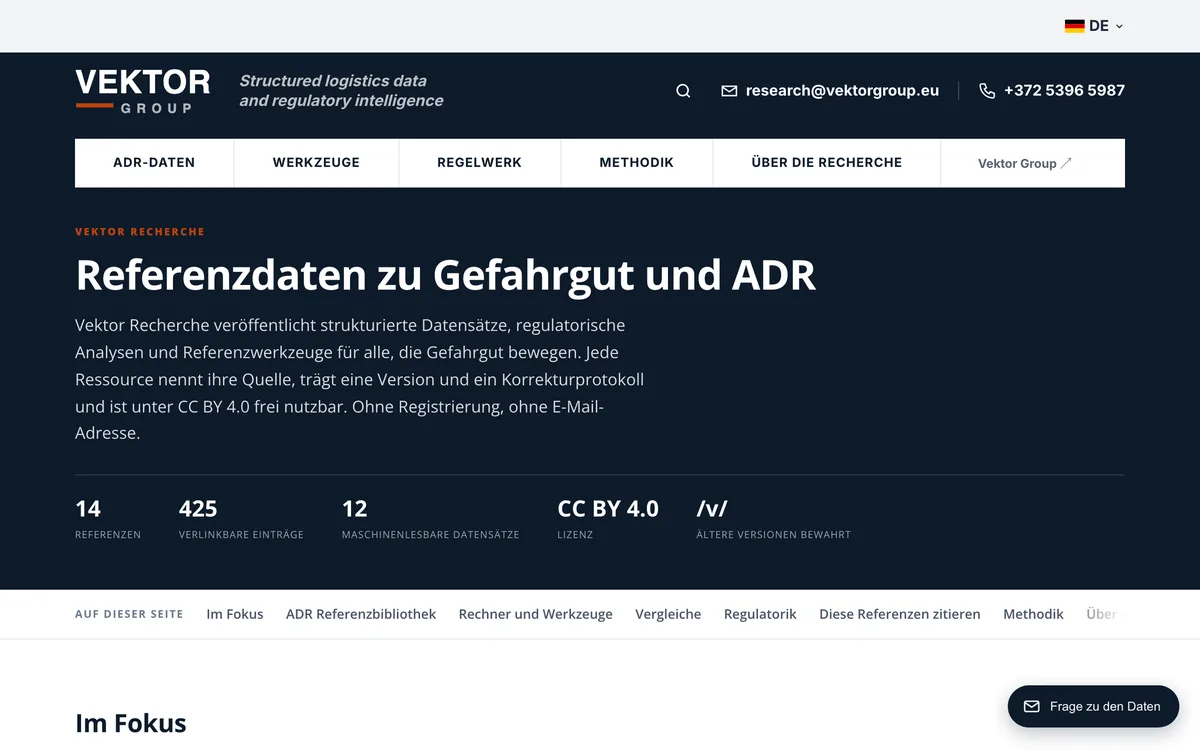Viewport: 1200px width, 750px height.
Task: Click the /v/ ältere Versionen bewahrt statistic
Action: [773, 520]
